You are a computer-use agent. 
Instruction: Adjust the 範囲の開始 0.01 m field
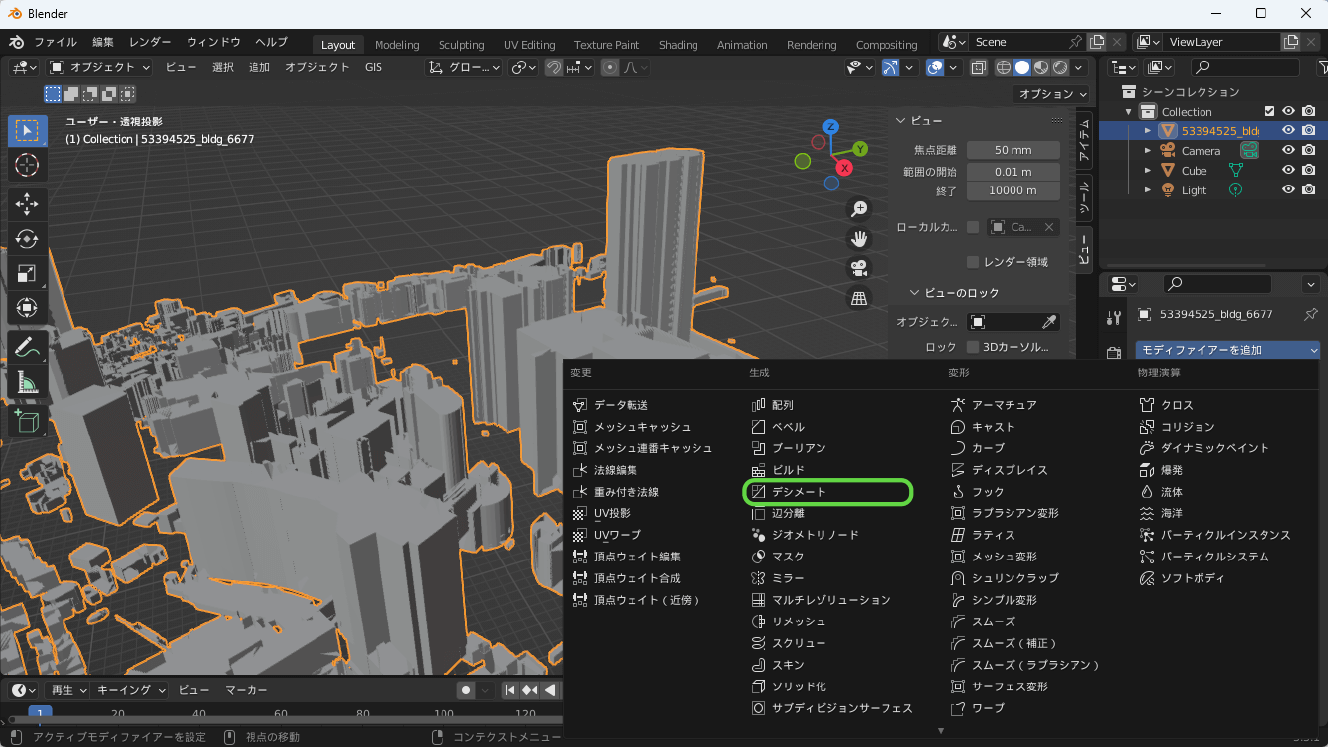click(x=1013, y=172)
